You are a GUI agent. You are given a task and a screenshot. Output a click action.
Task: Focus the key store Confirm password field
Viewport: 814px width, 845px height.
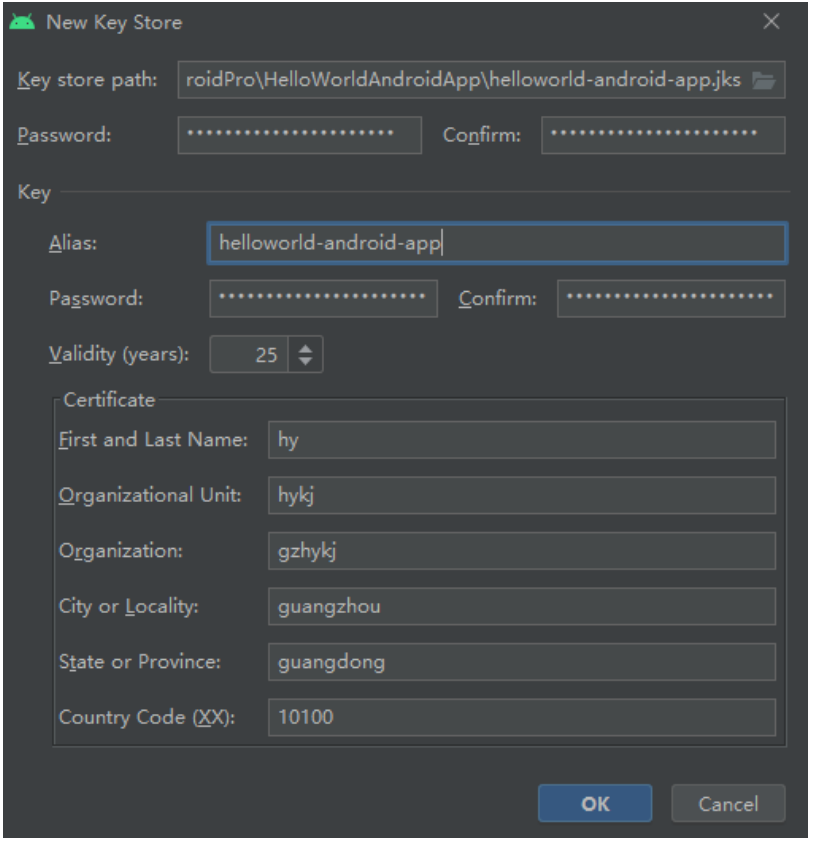pos(662,135)
